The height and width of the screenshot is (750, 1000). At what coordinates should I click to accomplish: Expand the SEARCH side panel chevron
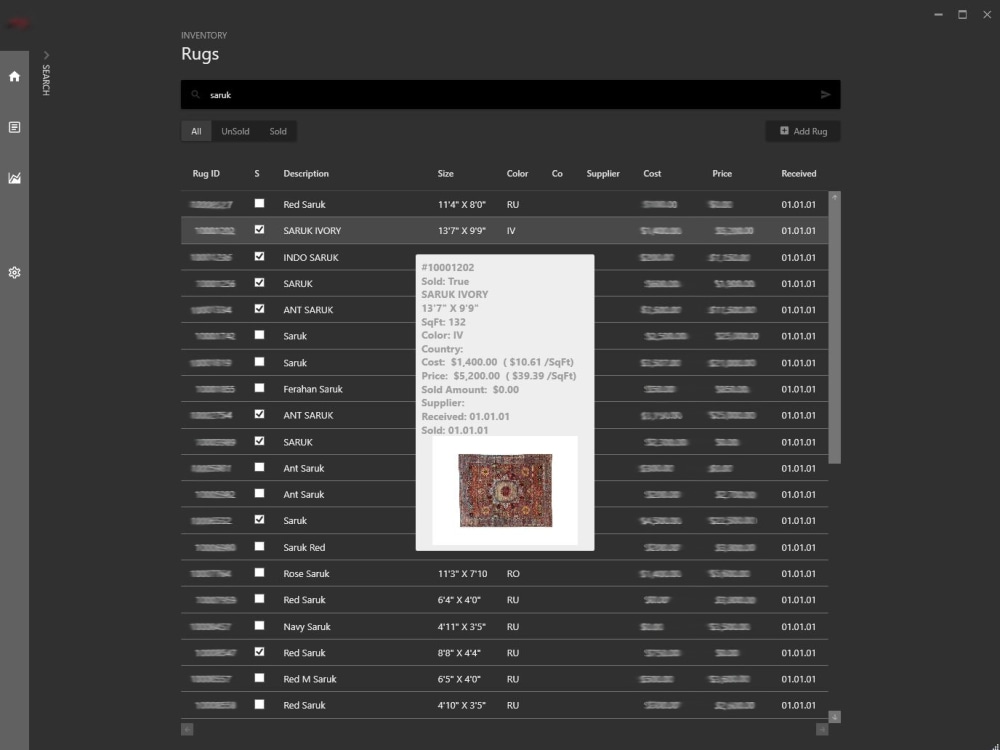(x=46, y=55)
